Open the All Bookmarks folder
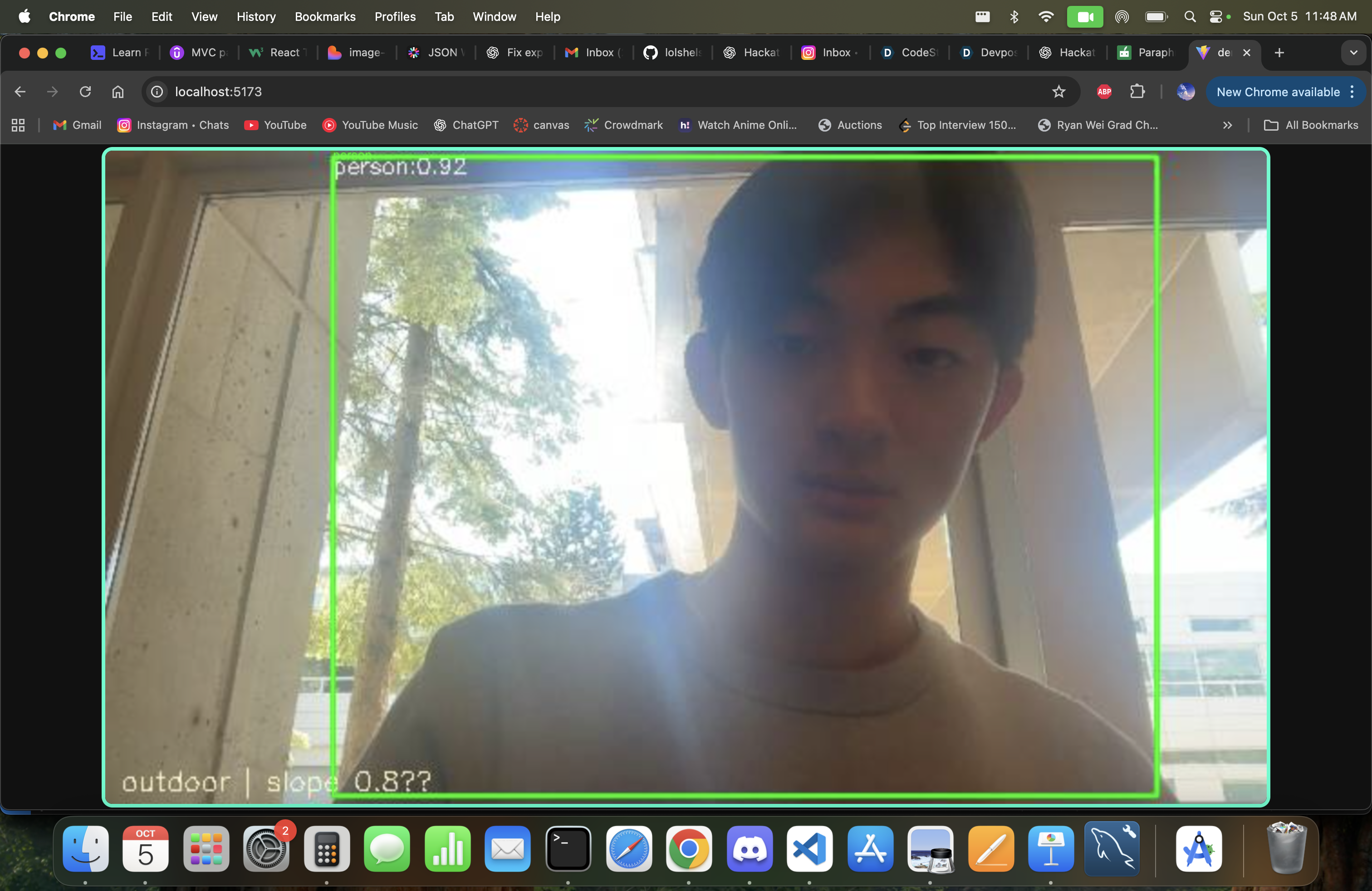The width and height of the screenshot is (1372, 891). tap(1311, 125)
